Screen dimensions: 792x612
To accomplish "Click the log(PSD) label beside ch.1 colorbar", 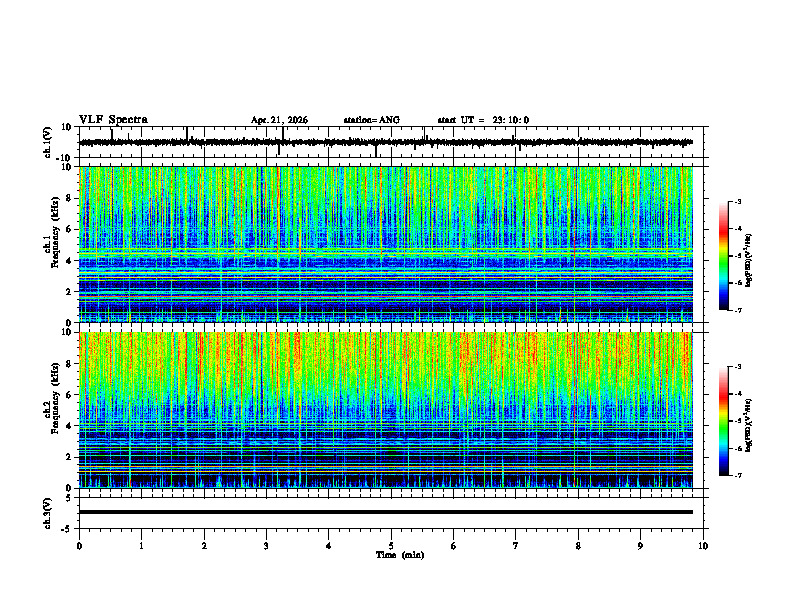I will tap(748, 261).
